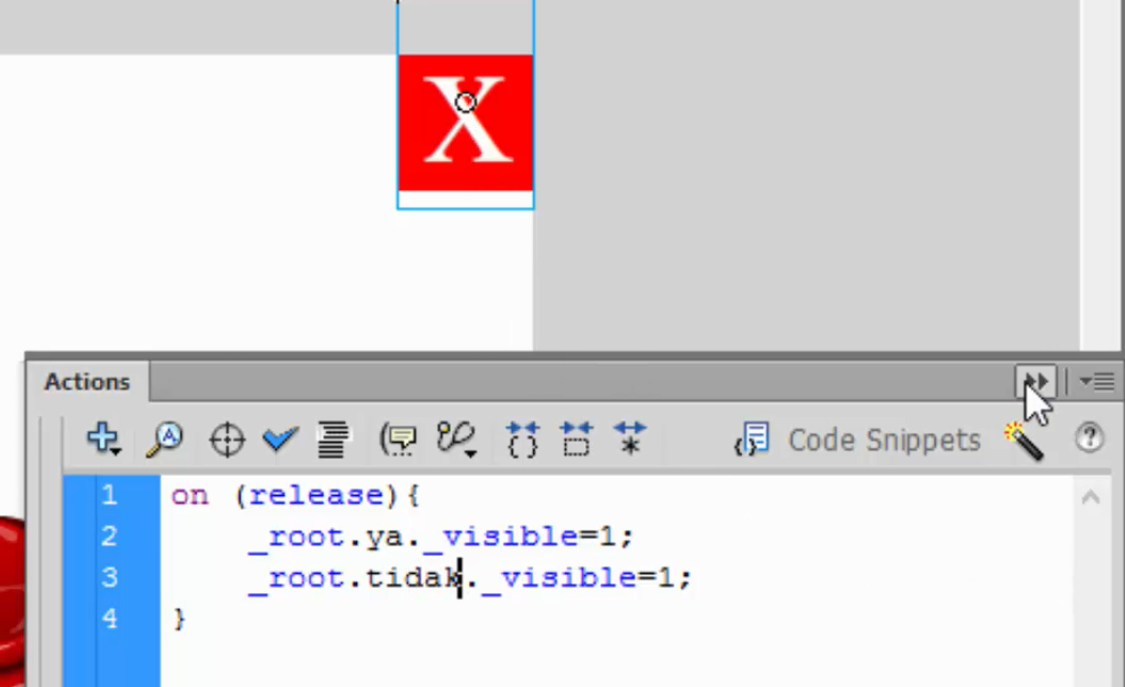1125x687 pixels.
Task: Click the closing brace on line 4
Action: pyautogui.click(x=179, y=619)
